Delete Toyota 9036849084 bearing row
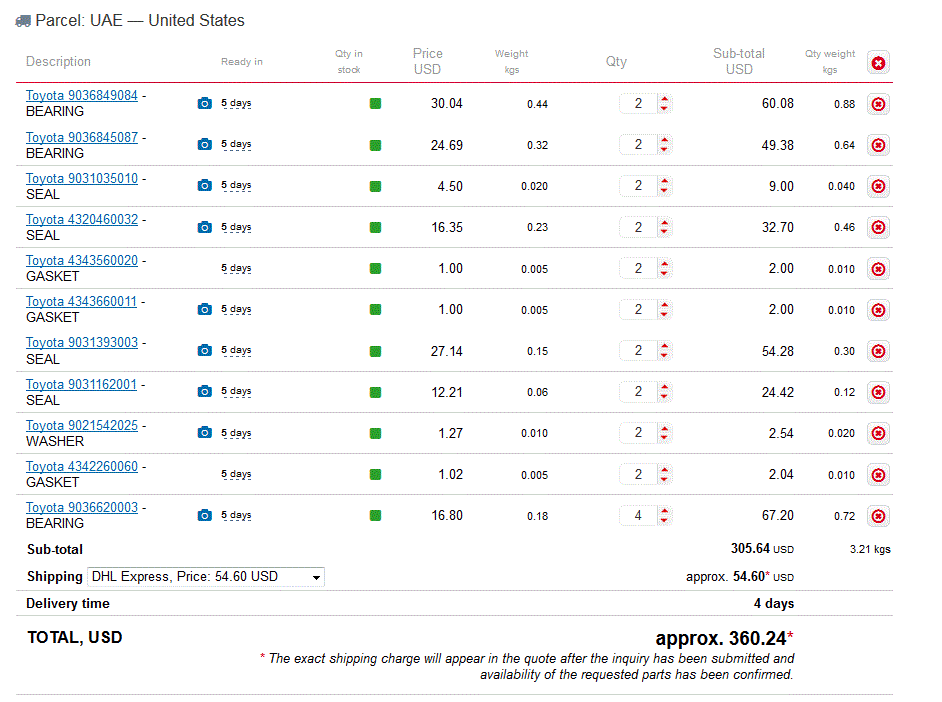The width and height of the screenshot is (942, 702). [x=878, y=104]
